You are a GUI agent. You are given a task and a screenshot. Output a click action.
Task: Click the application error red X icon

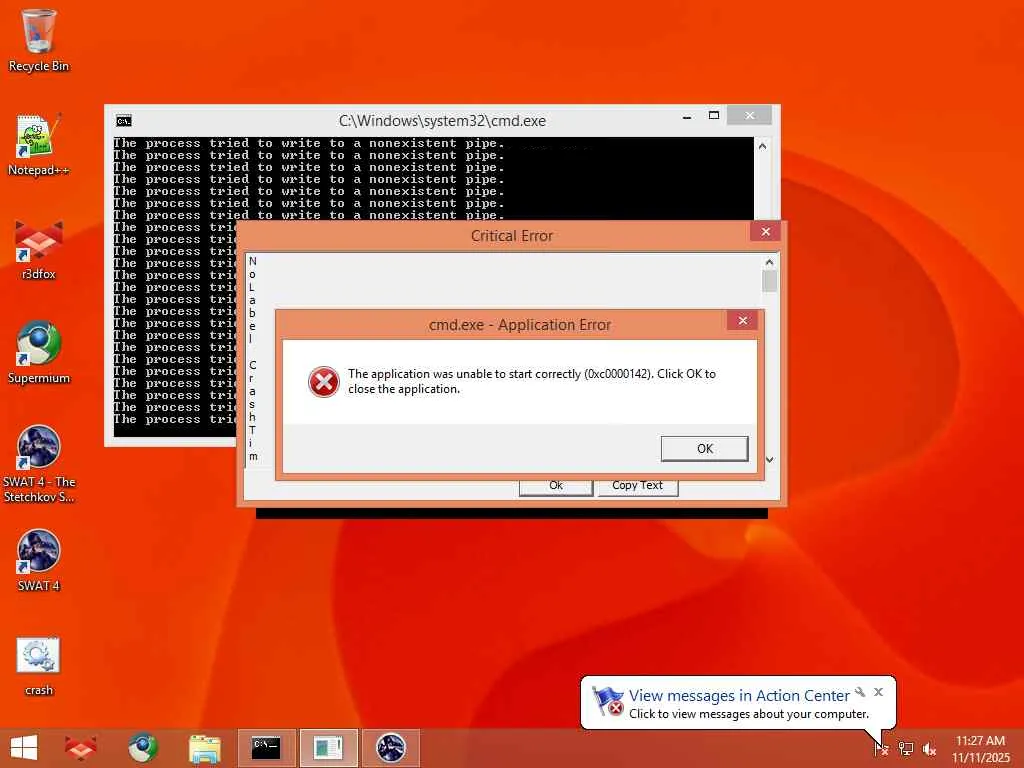pos(323,382)
